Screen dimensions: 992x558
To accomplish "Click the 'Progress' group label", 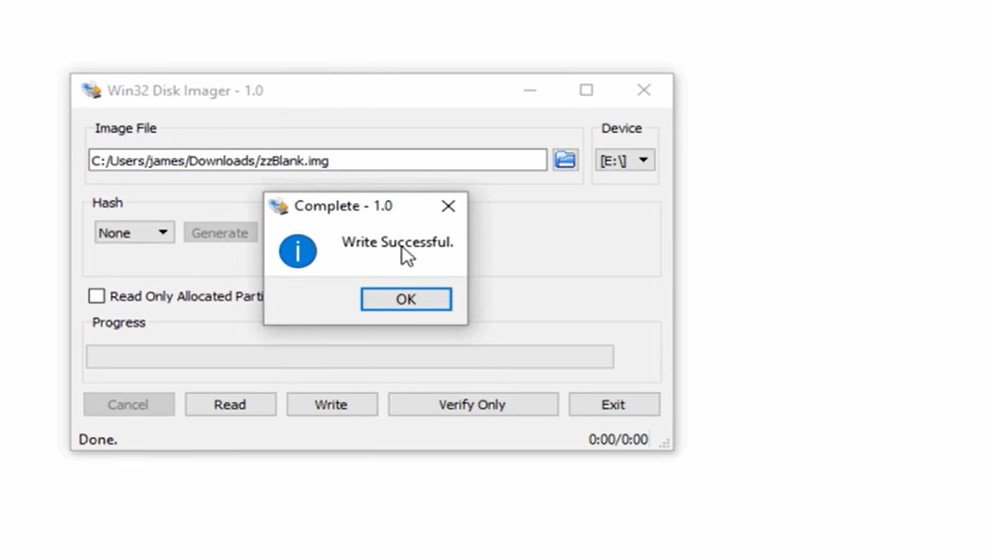I will pos(119,323).
